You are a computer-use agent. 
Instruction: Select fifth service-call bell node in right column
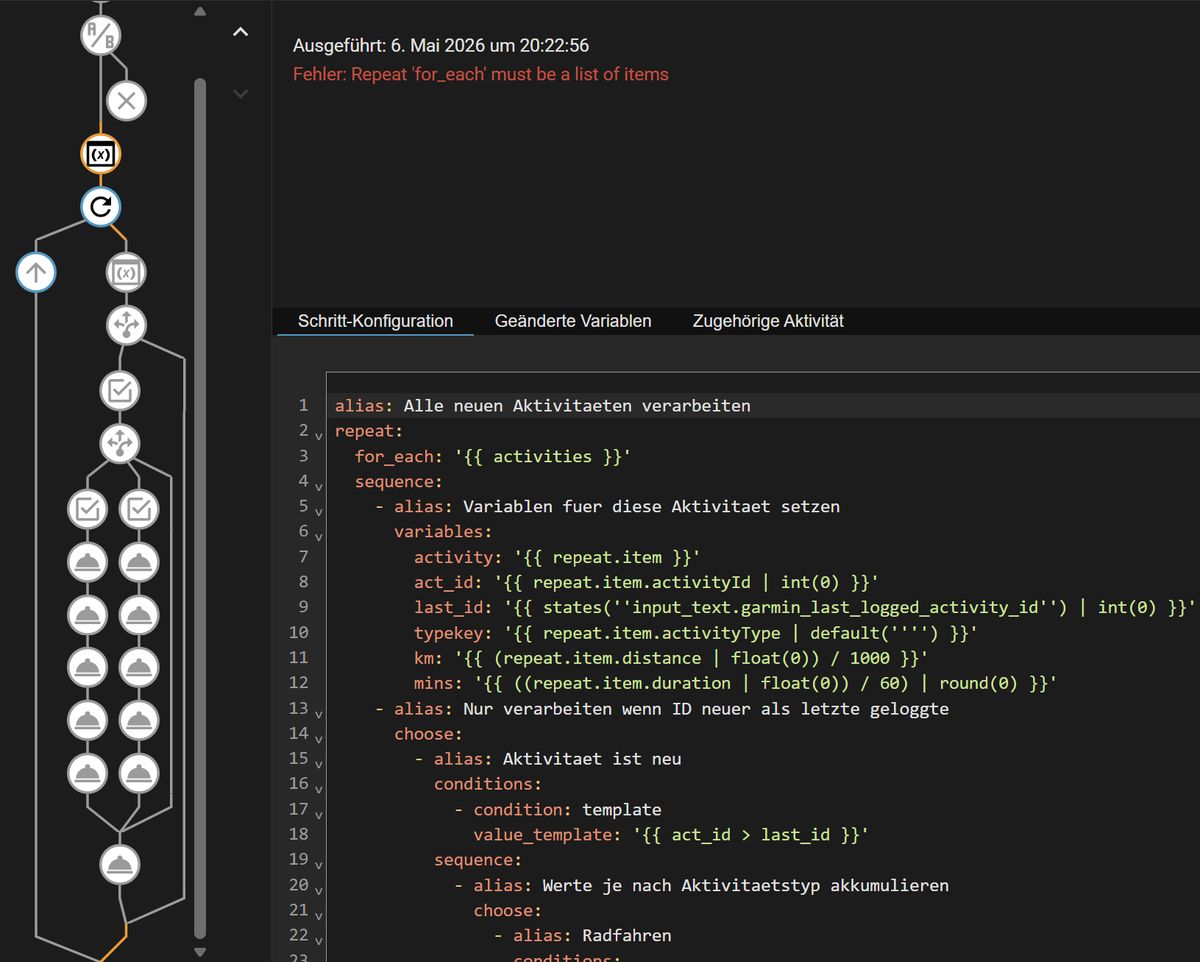coord(139,772)
